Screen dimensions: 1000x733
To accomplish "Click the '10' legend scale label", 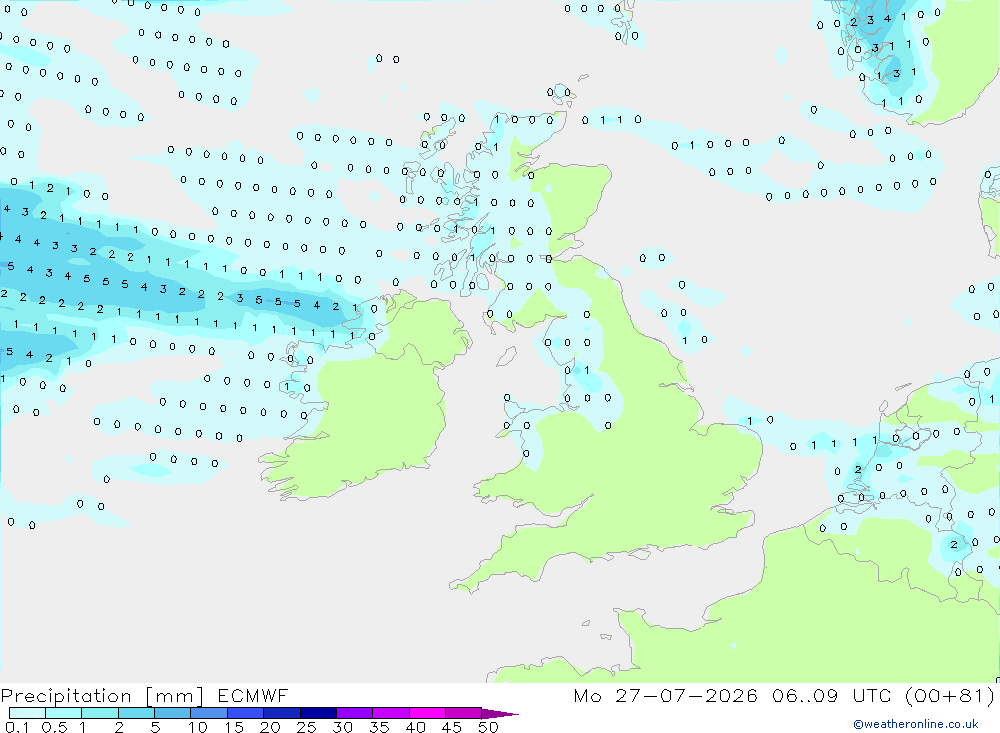I will coord(198,727).
